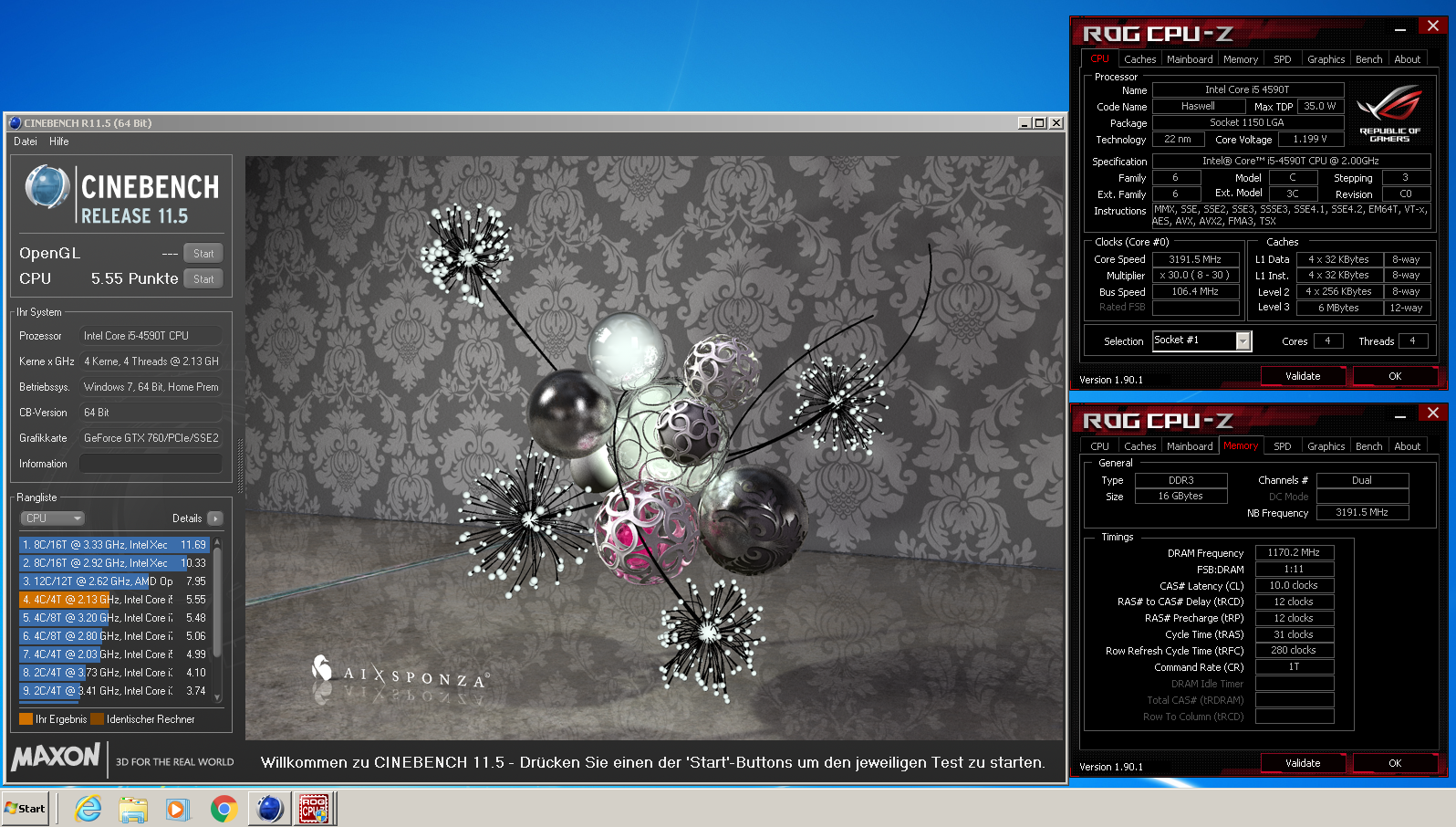
Task: Click Validate in the lower CPU-Z window
Action: (x=1303, y=763)
